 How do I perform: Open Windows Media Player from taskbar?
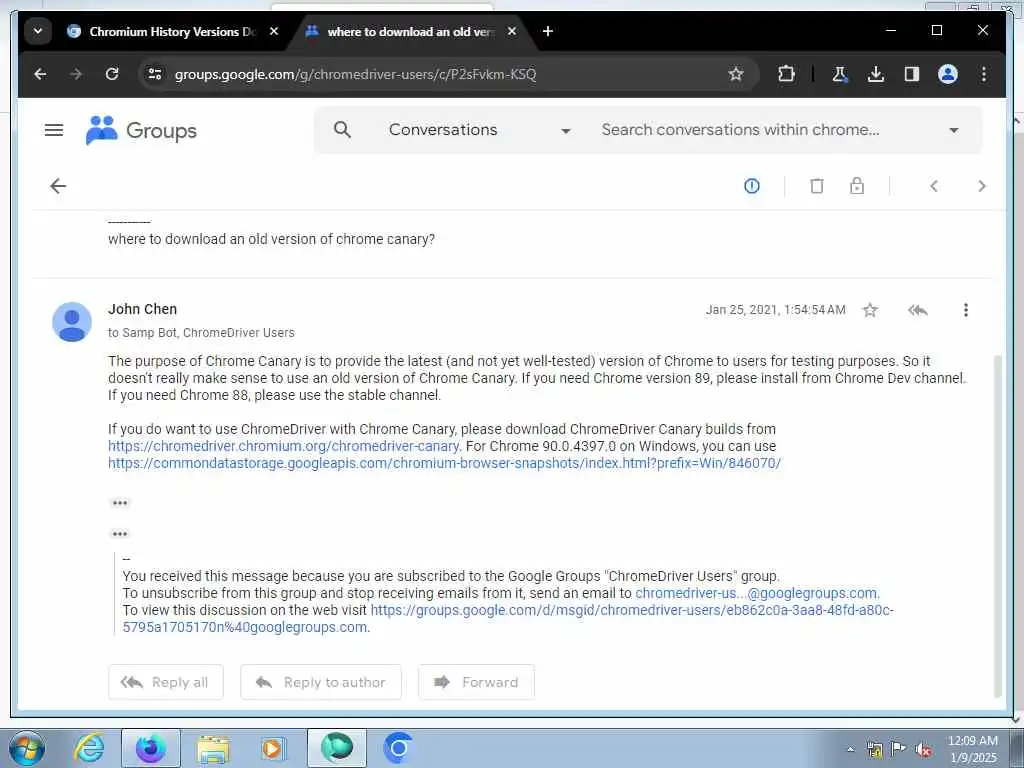273,748
